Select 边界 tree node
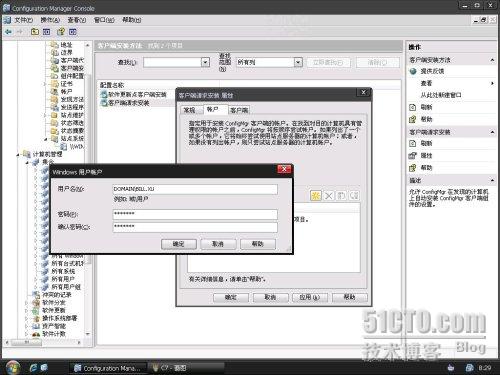This screenshot has width=500, height=375. point(66,52)
